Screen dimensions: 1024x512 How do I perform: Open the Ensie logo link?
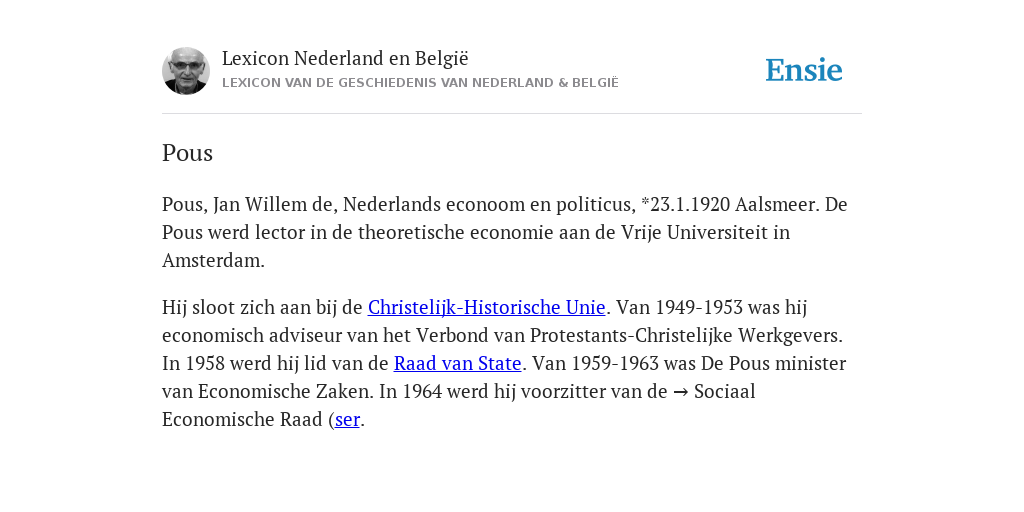pyautogui.click(x=804, y=70)
